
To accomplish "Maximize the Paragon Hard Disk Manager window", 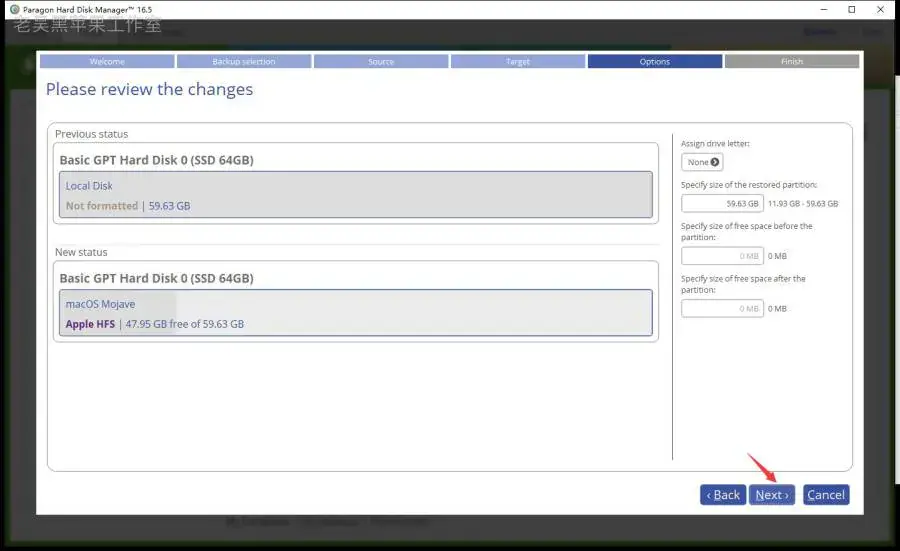I will [852, 9].
